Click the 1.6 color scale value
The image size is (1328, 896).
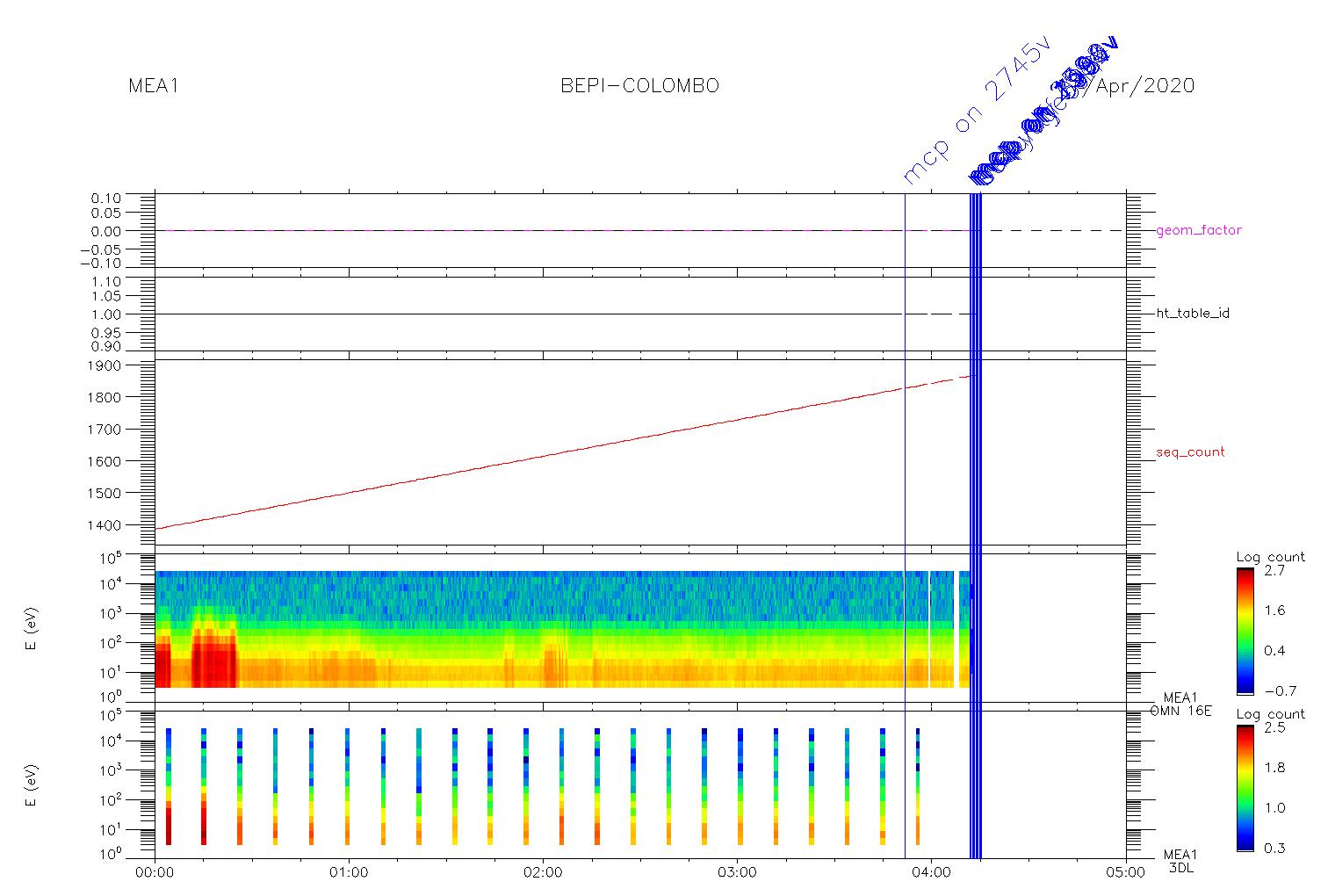click(1274, 611)
